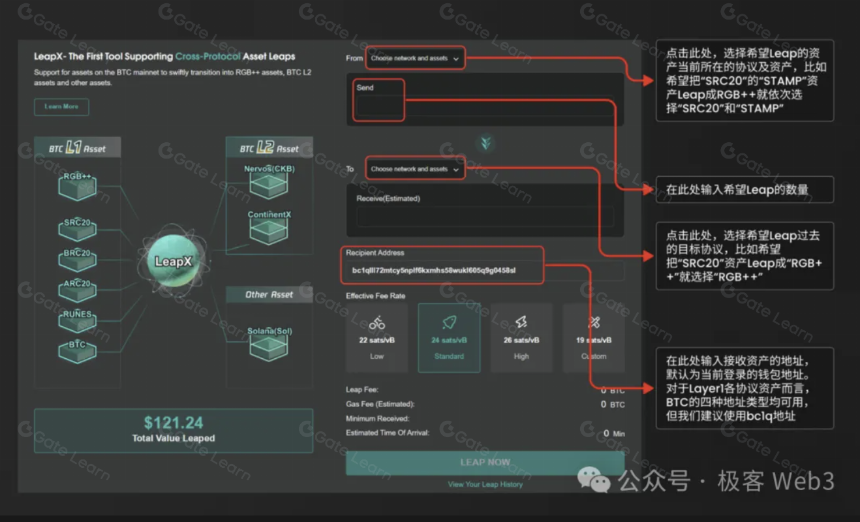Click the Other Asset header
The width and height of the screenshot is (860, 522).
pyautogui.click(x=269, y=294)
